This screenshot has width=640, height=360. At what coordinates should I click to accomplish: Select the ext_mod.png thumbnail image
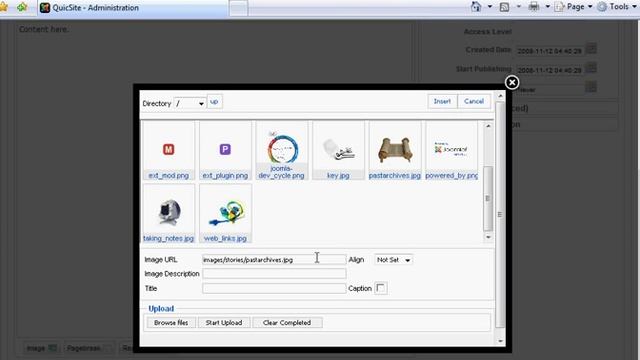[x=169, y=149]
